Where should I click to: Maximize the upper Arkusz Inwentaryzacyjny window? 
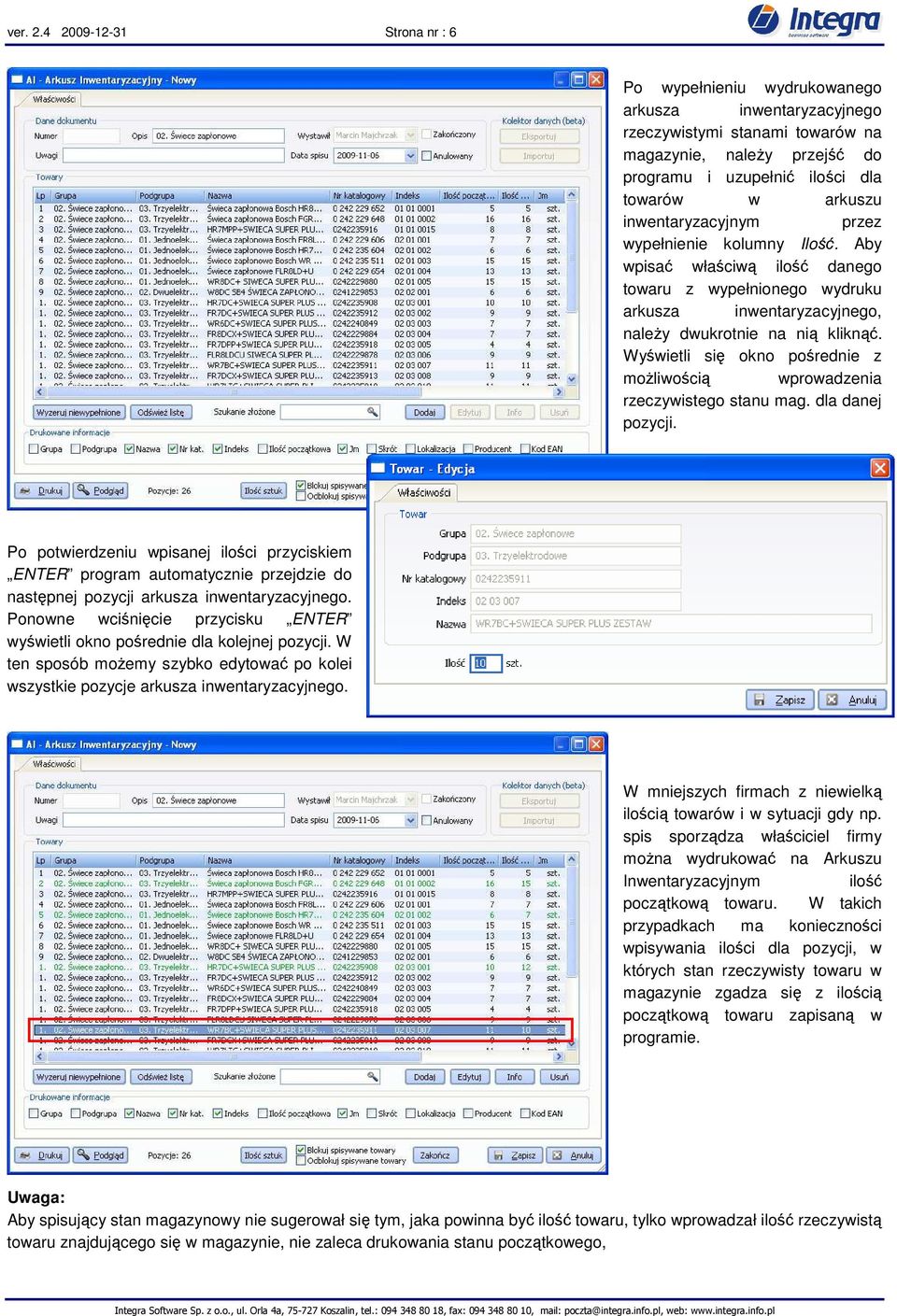pos(578,79)
